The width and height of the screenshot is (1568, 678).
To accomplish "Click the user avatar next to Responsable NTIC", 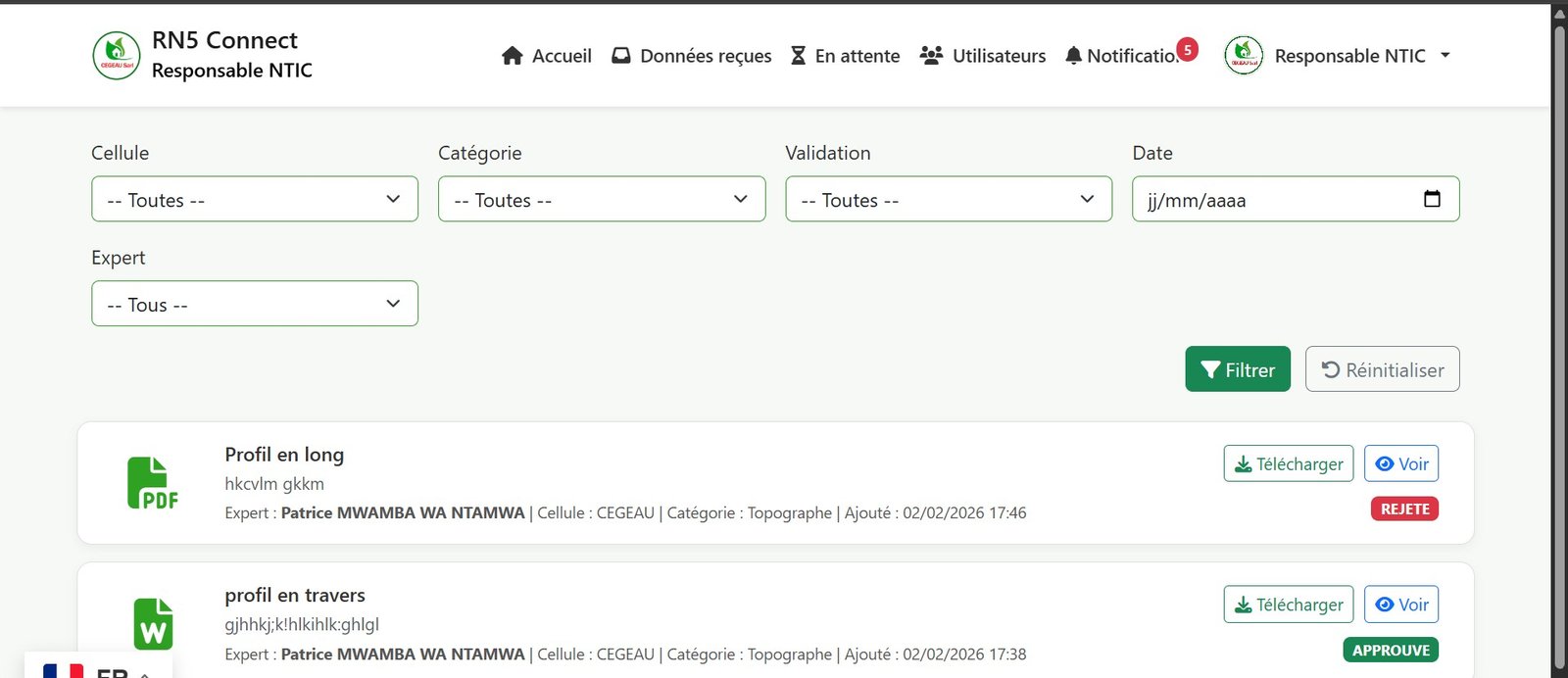I will click(1243, 56).
